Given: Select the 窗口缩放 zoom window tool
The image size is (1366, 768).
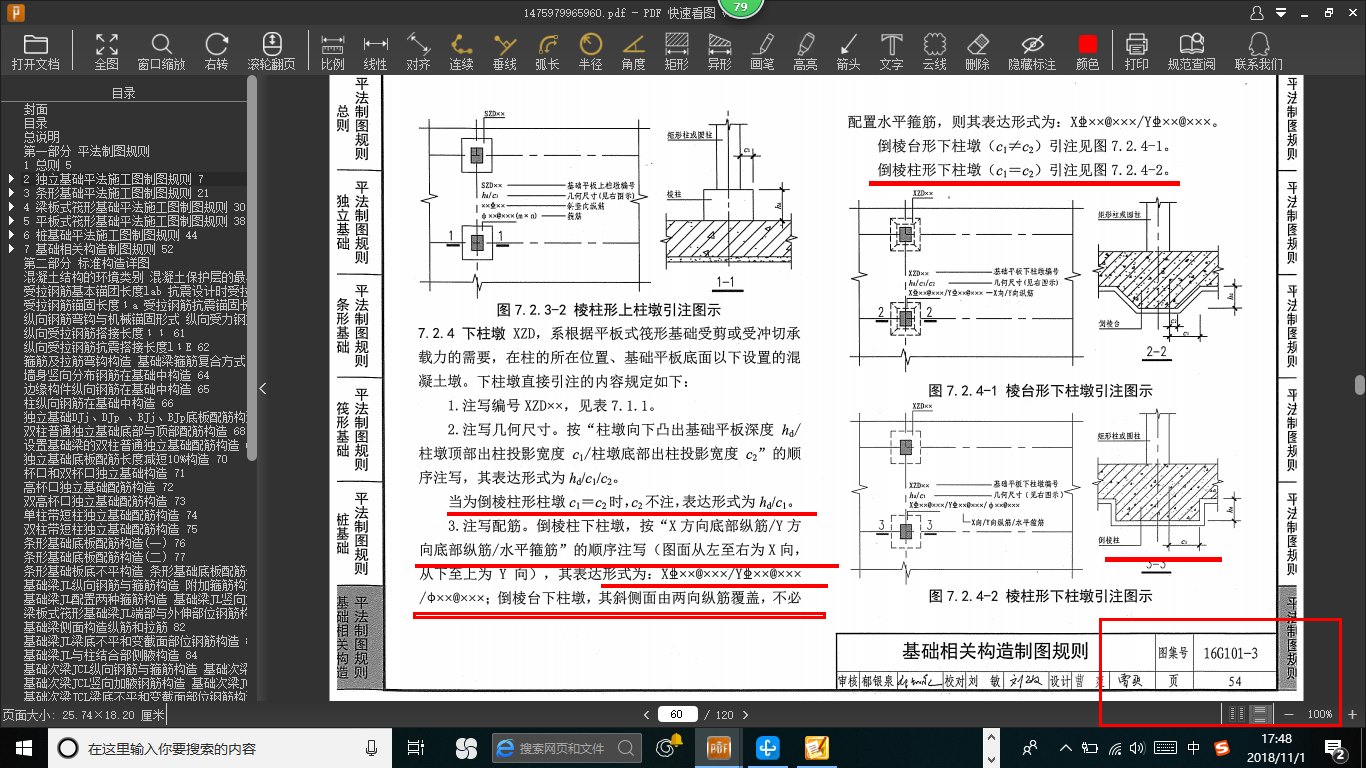Looking at the screenshot, I should pyautogui.click(x=161, y=52).
